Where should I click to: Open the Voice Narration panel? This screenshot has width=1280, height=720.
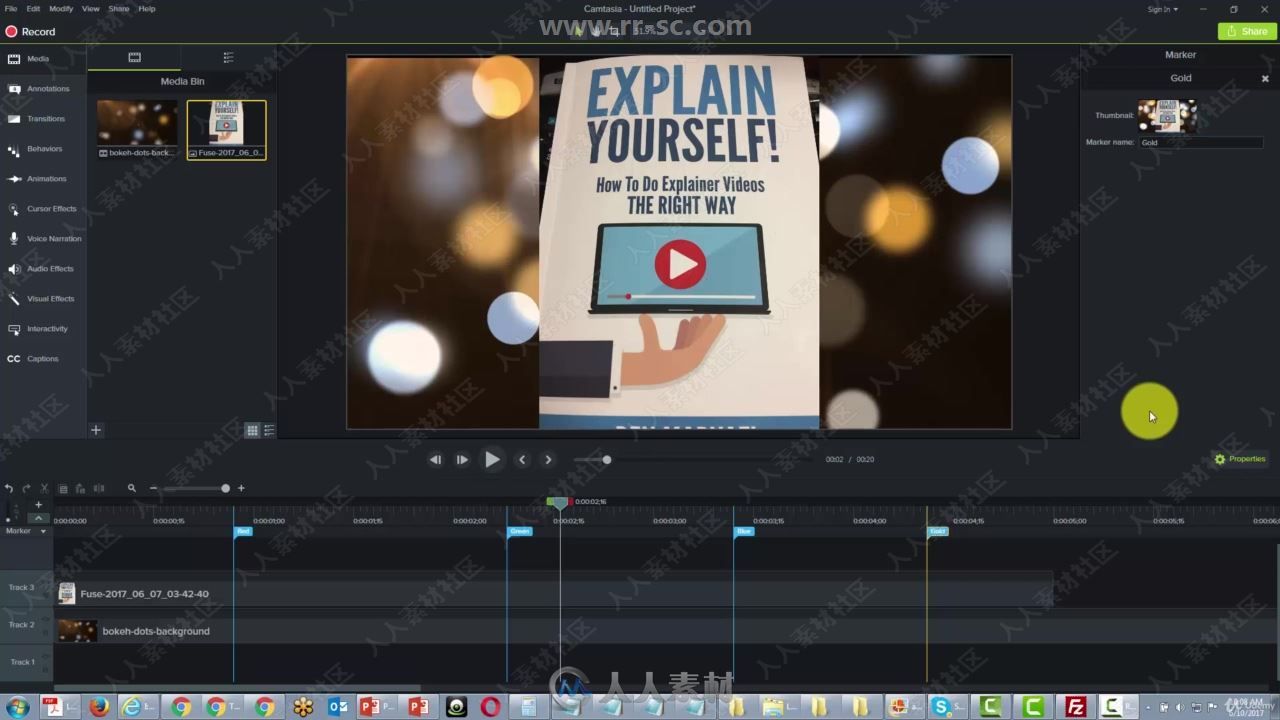tap(43, 239)
